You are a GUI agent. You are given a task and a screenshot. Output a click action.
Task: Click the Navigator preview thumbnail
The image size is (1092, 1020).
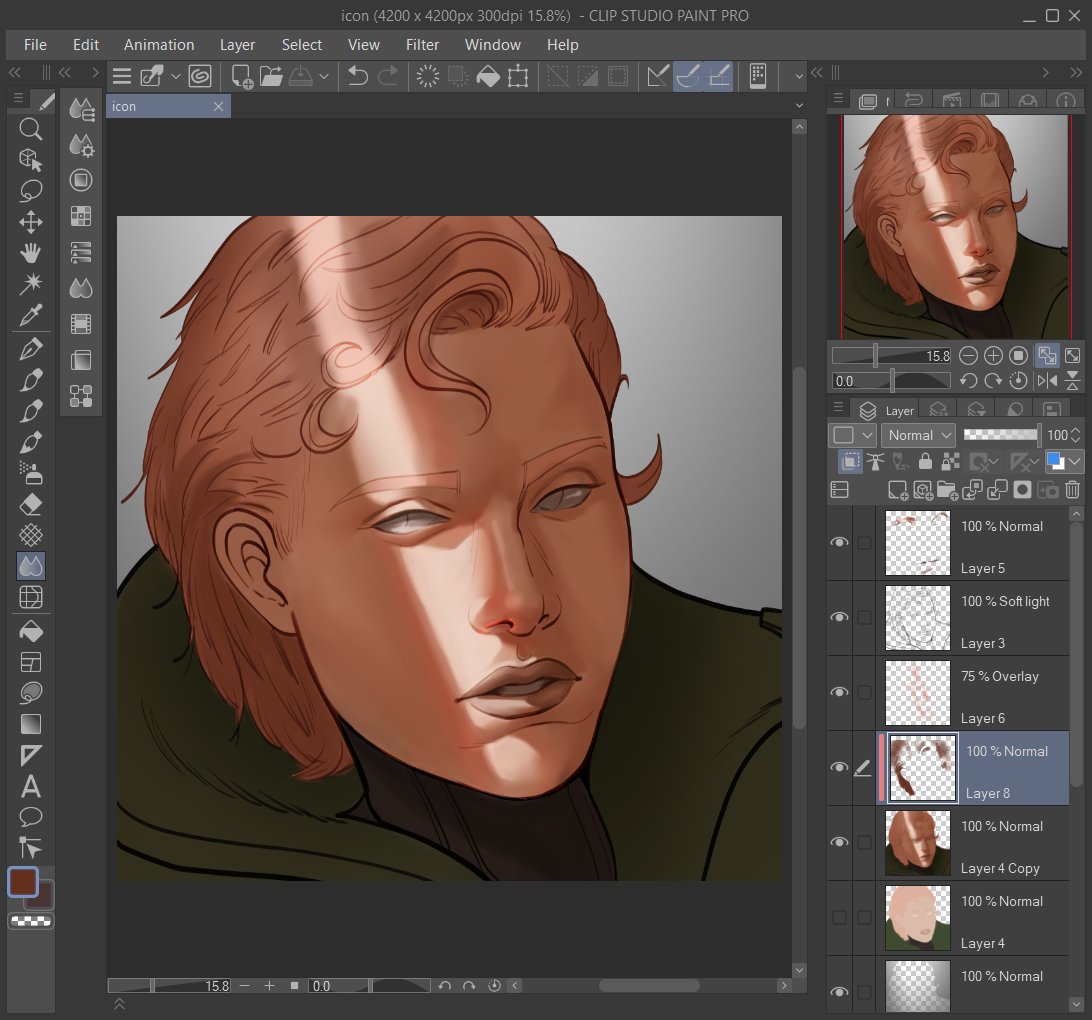pos(956,227)
